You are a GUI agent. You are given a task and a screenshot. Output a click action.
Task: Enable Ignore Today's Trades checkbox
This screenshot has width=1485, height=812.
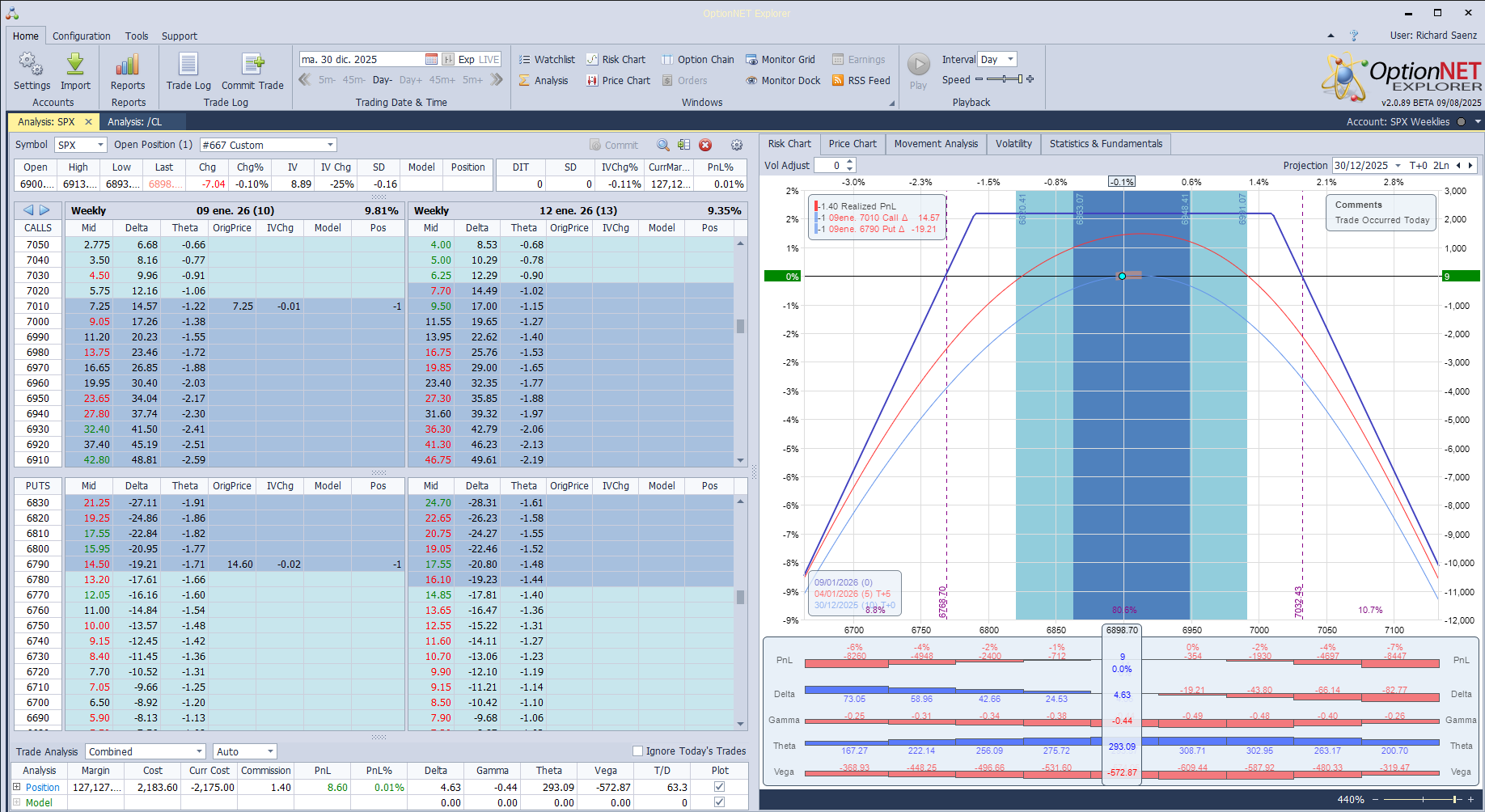[637, 751]
